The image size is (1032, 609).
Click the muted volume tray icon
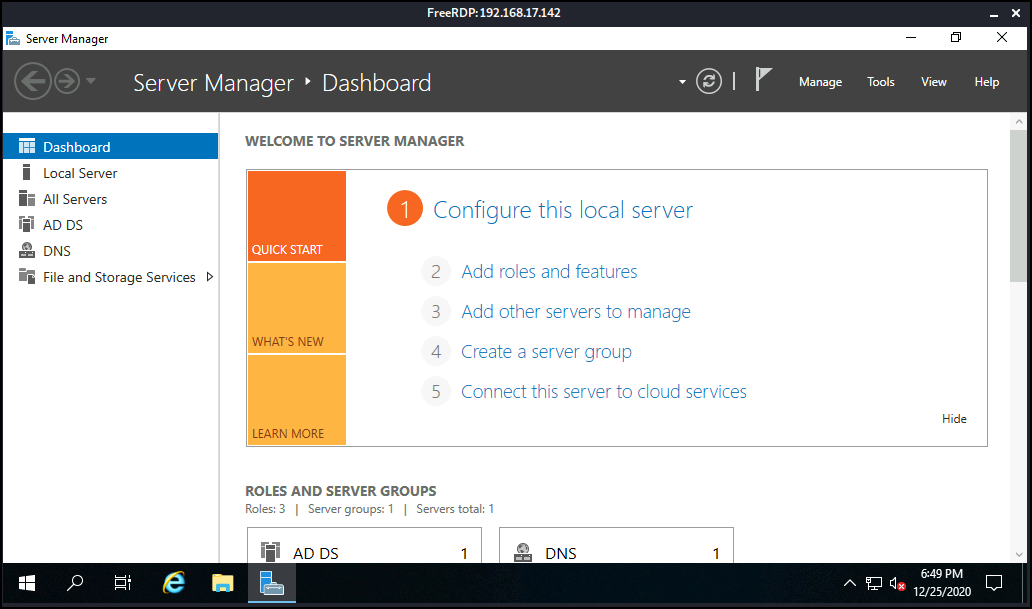click(x=897, y=583)
